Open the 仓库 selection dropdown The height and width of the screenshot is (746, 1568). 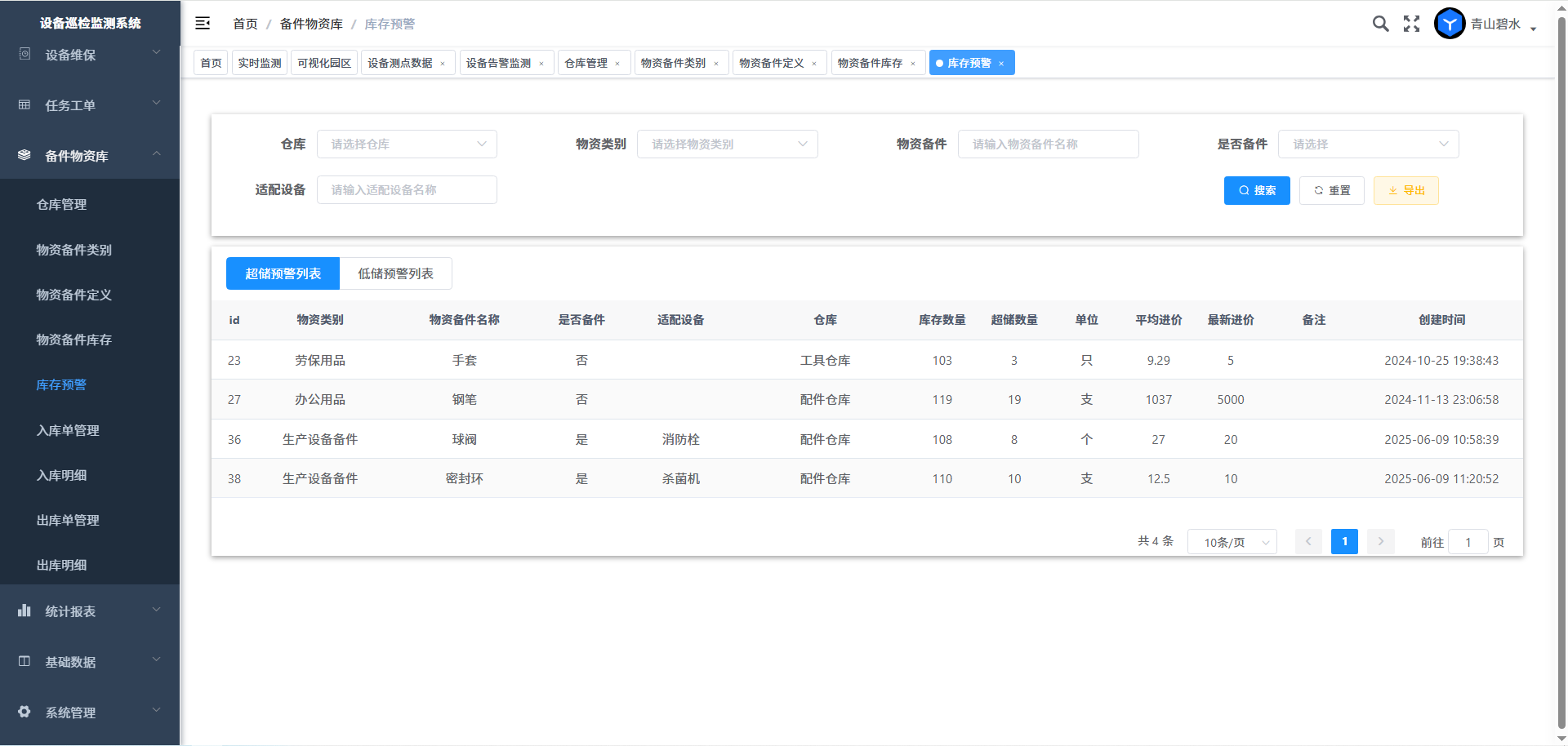pos(407,144)
